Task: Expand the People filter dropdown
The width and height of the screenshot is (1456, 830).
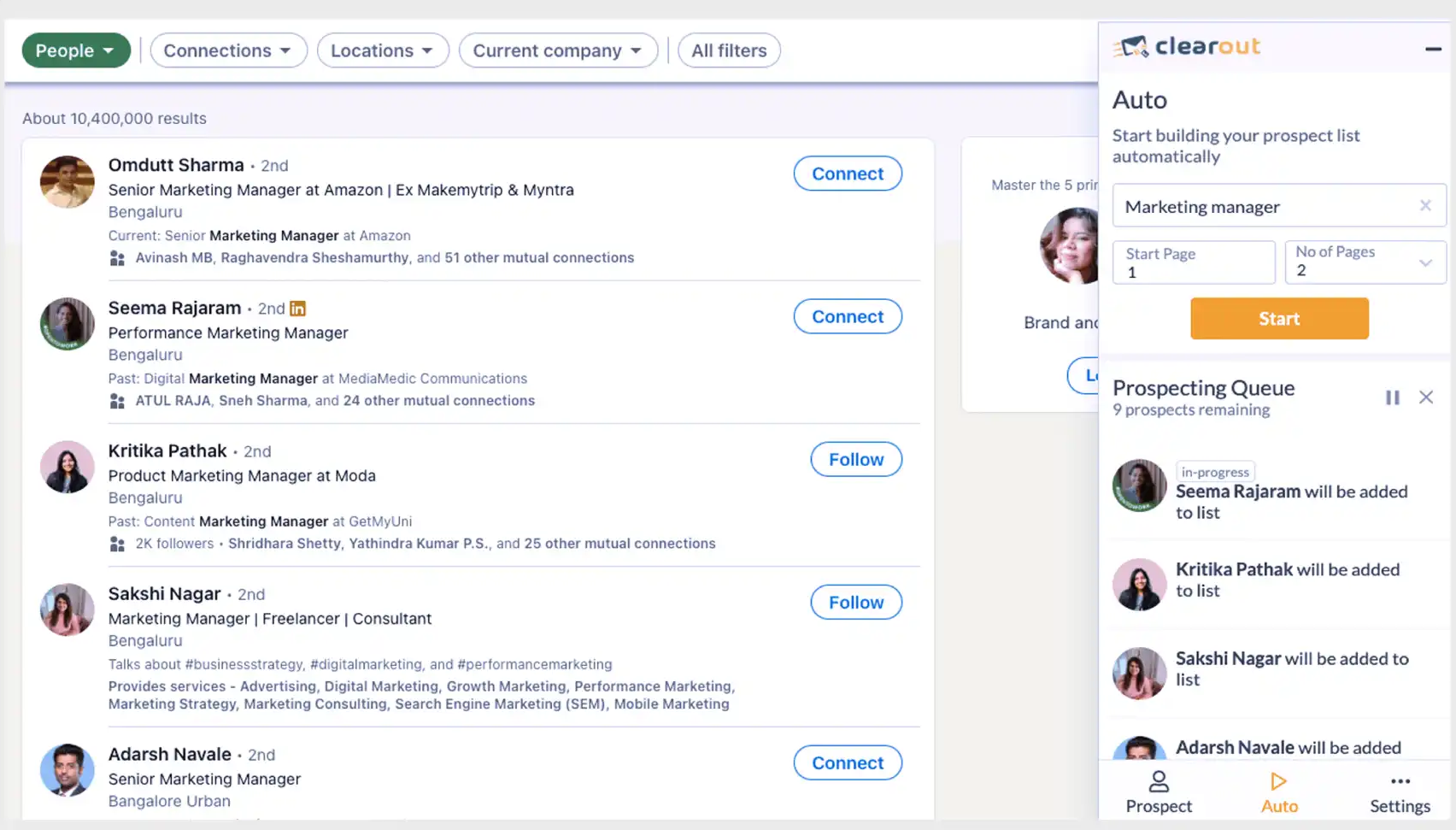Action: (76, 50)
